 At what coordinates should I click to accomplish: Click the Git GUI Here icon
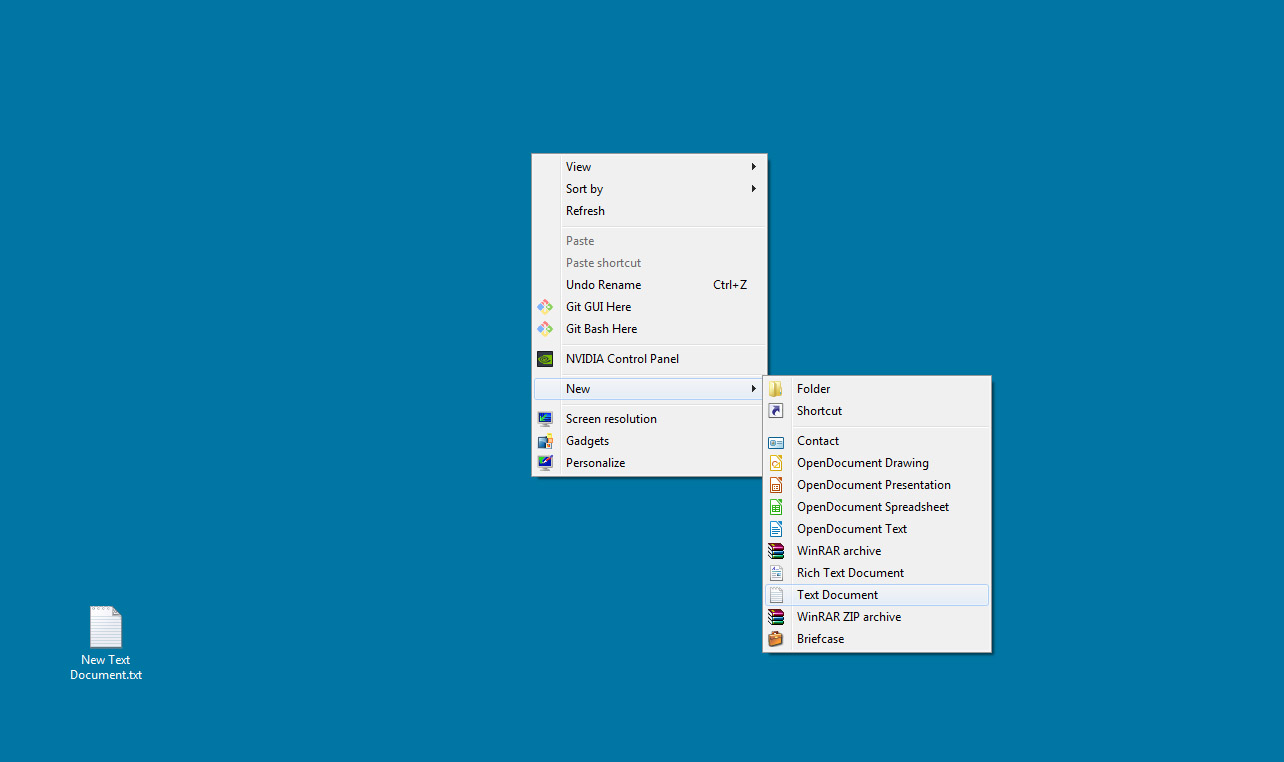[545, 307]
